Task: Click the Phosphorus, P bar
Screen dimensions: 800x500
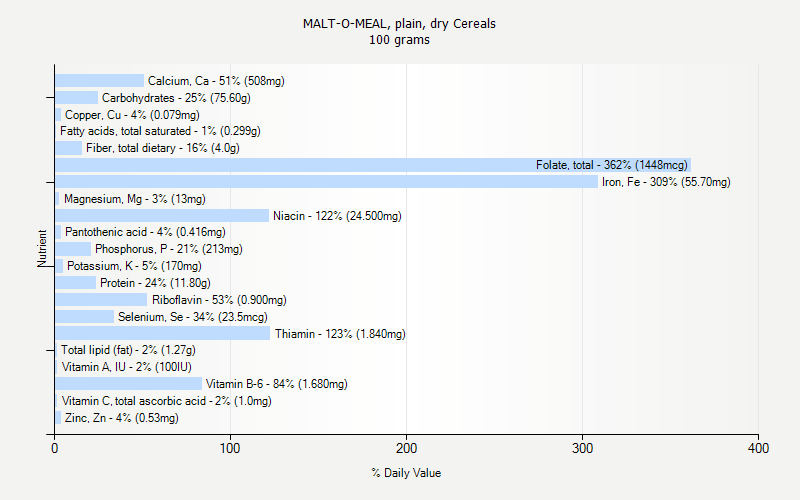Action: (x=73, y=249)
